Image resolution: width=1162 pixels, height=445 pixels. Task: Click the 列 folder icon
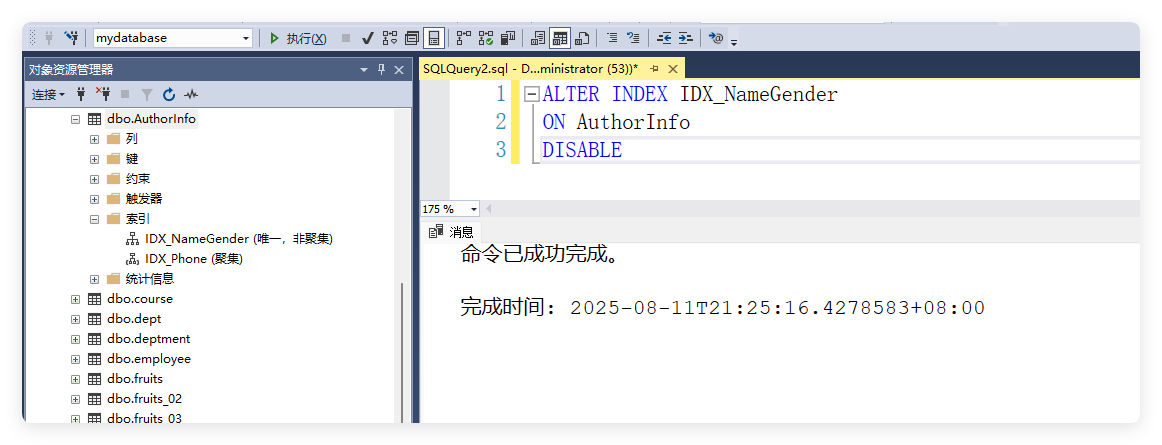(113, 139)
